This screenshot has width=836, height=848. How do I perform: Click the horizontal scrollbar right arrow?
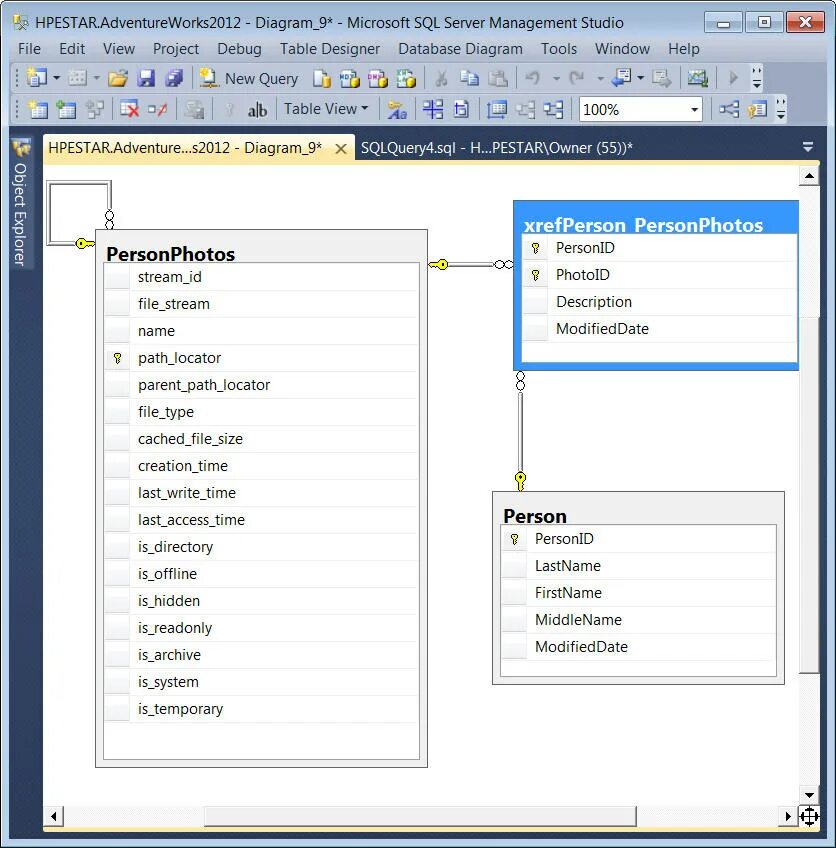pos(788,816)
